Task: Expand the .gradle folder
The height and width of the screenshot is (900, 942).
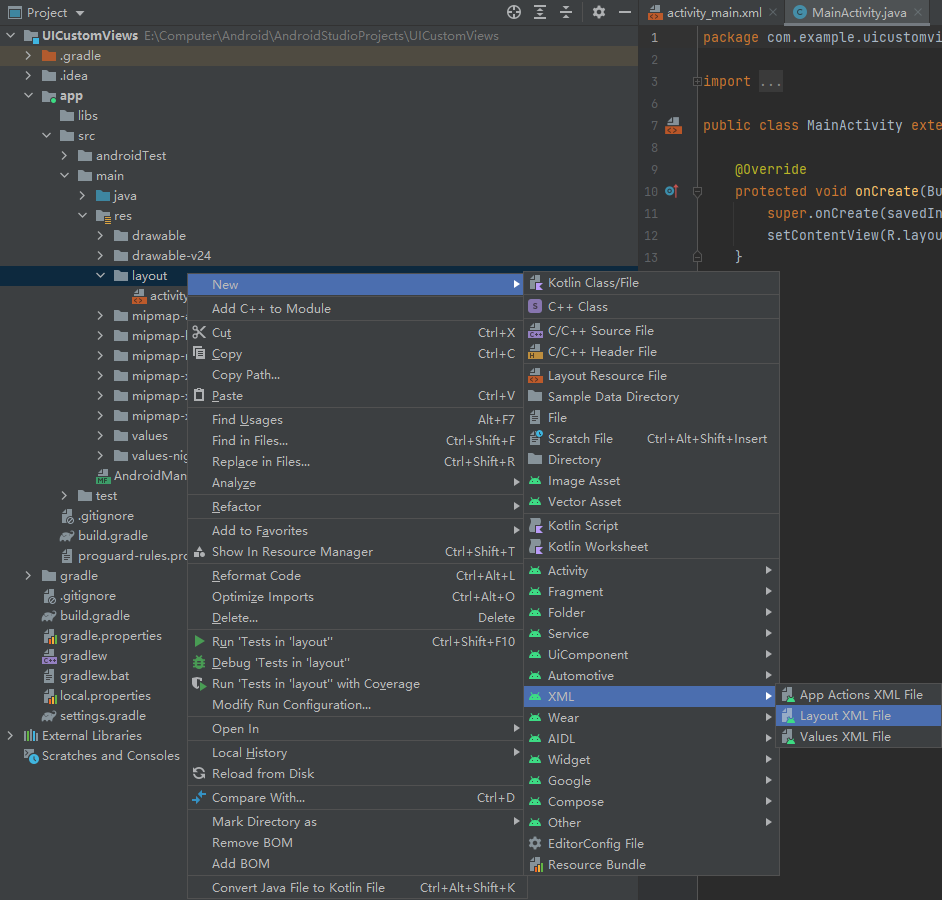Action: click(x=28, y=55)
